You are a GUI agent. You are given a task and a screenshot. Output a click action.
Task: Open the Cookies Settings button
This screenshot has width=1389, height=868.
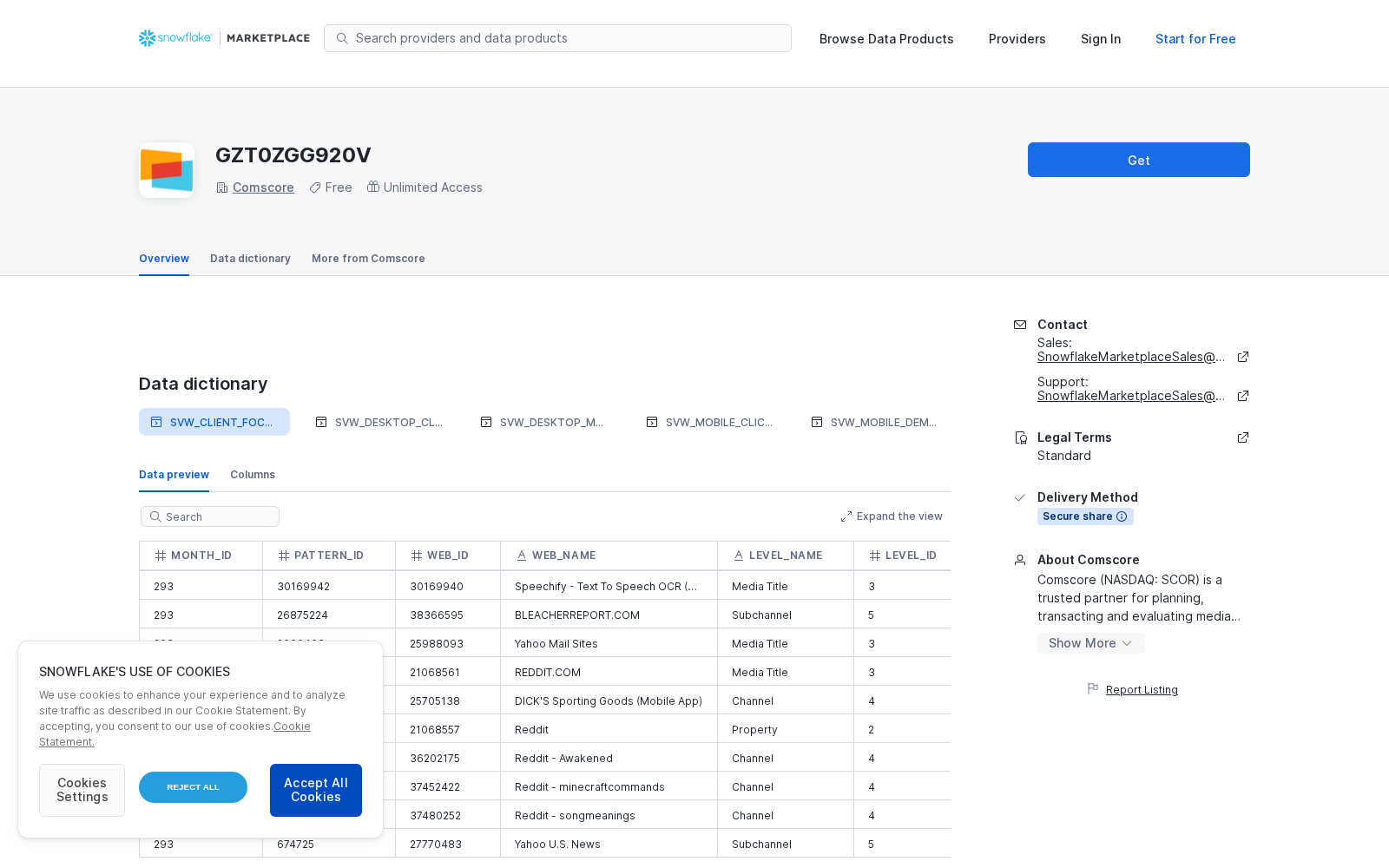point(82,790)
